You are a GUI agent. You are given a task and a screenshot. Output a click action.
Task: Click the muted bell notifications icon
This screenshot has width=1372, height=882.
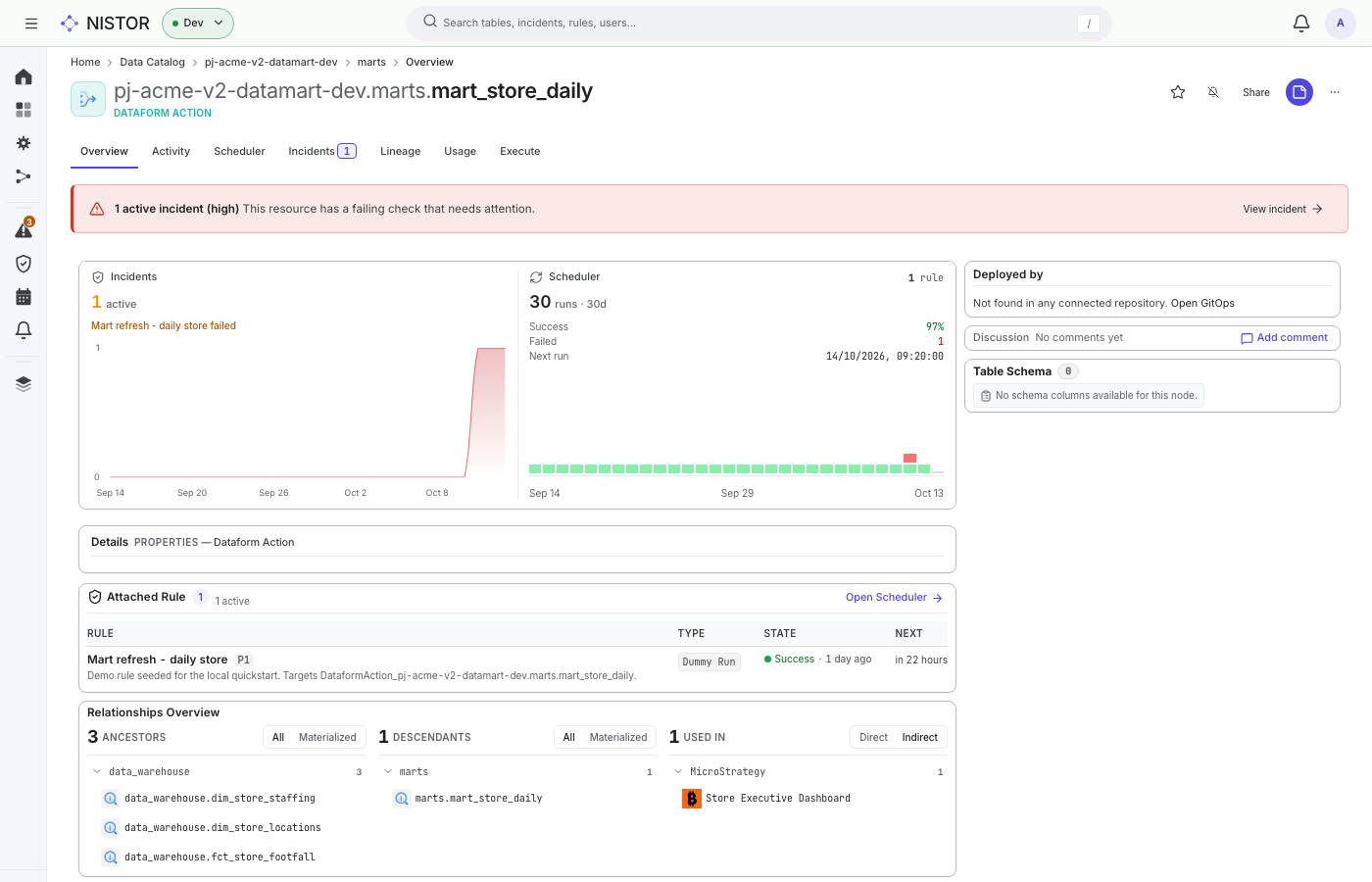[1213, 92]
